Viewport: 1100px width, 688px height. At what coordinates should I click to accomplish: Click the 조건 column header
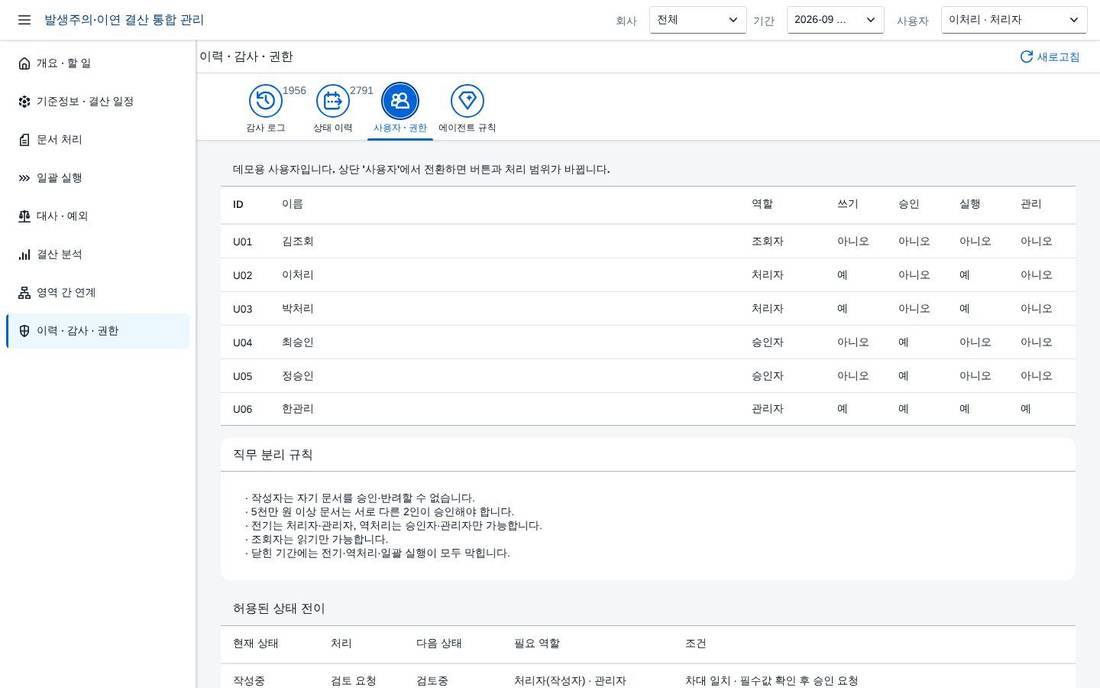pos(695,643)
